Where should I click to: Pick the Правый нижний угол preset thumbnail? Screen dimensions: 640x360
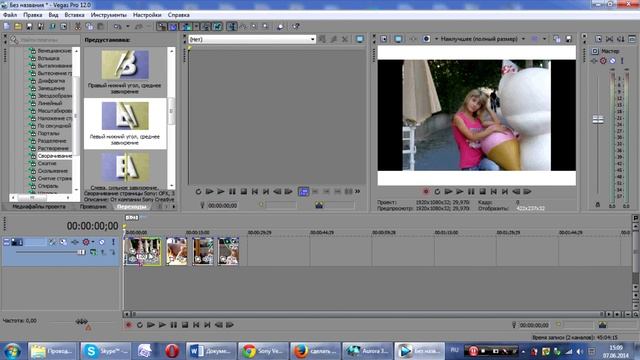[x=125, y=65]
